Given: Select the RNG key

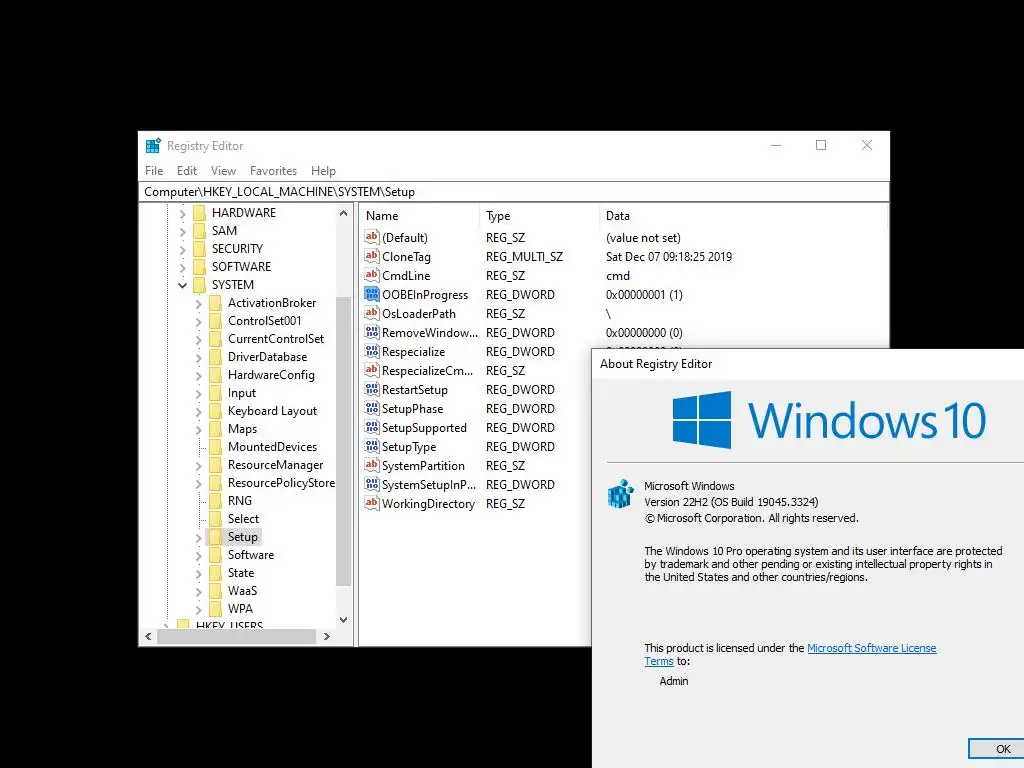Looking at the screenshot, I should [240, 501].
